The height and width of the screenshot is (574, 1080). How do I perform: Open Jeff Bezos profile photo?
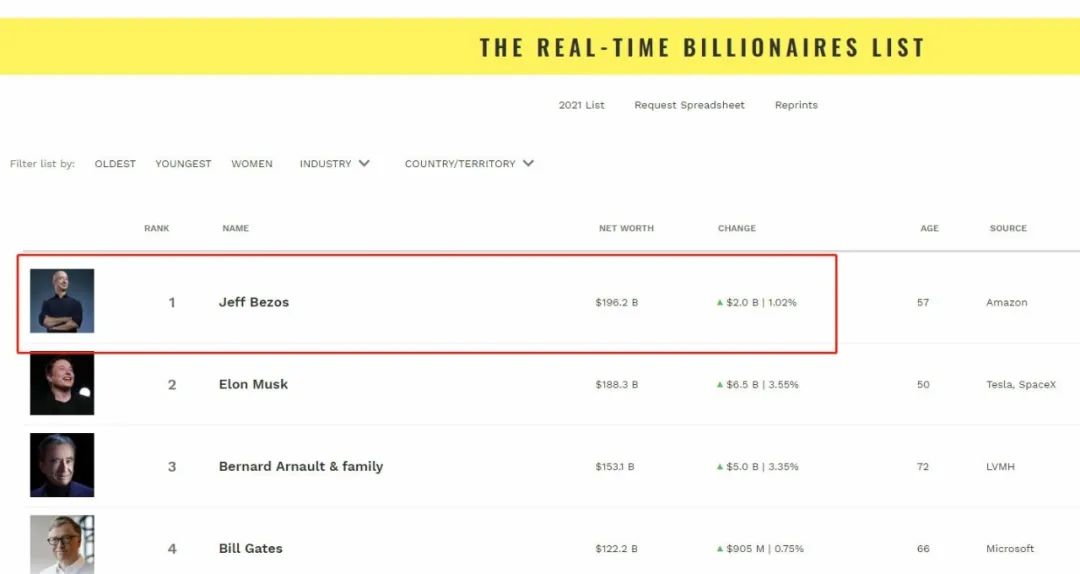click(x=62, y=301)
